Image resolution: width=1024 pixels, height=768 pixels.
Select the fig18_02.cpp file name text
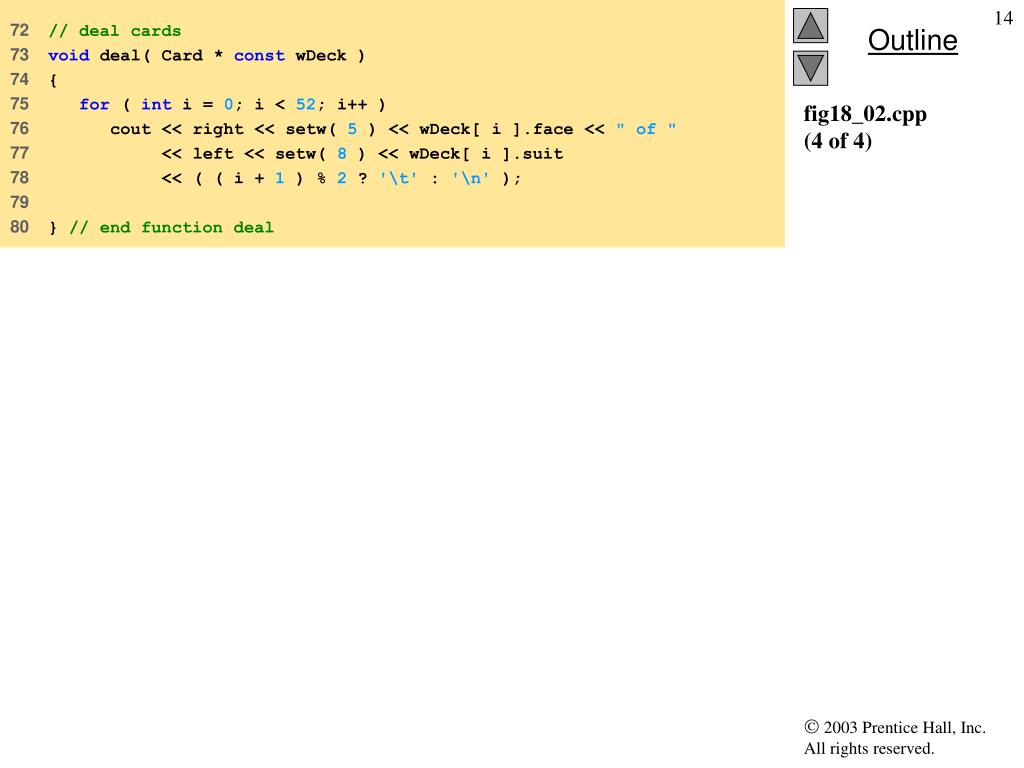coord(865,114)
